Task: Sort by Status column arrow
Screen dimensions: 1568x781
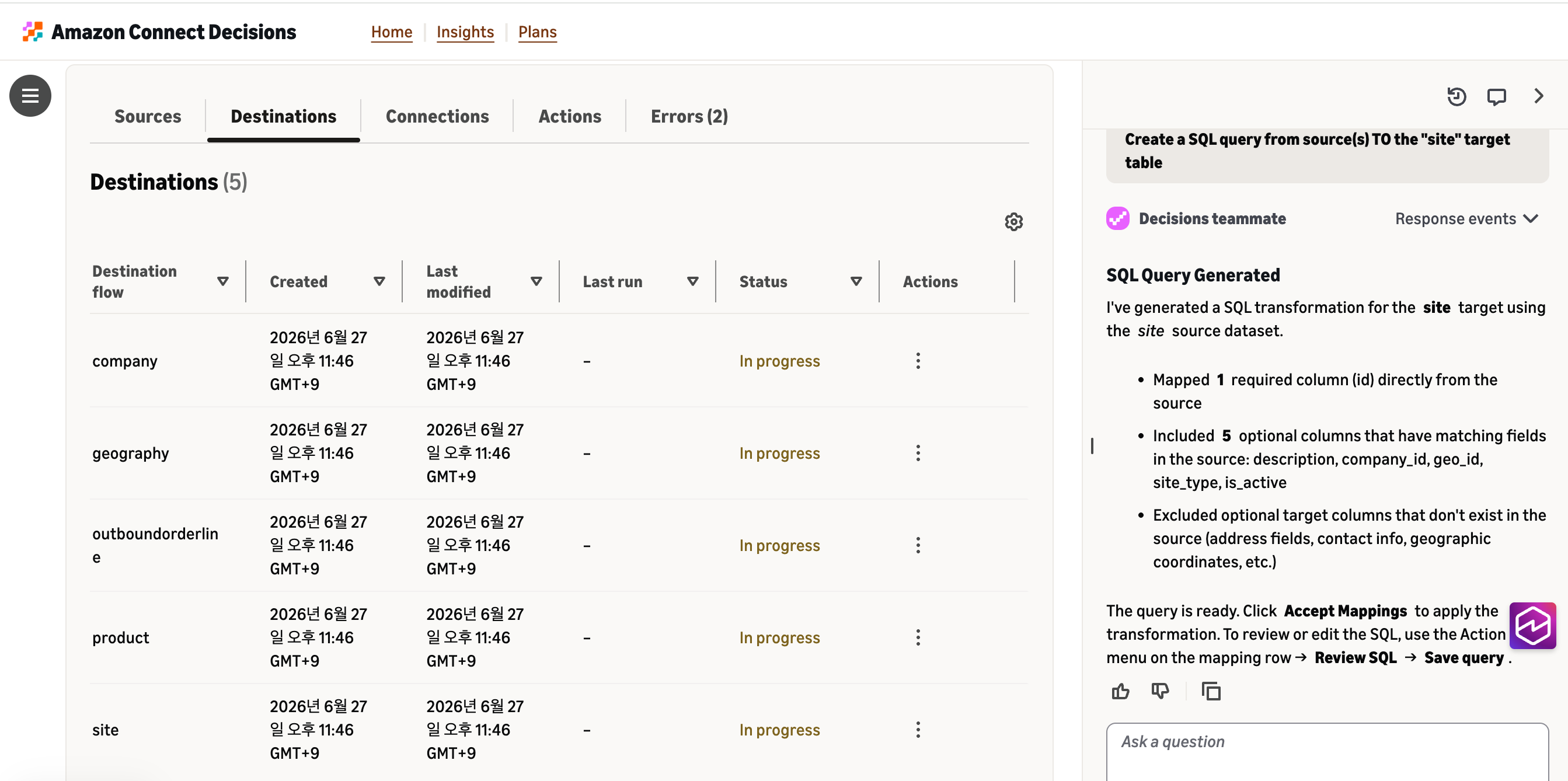Action: point(856,281)
